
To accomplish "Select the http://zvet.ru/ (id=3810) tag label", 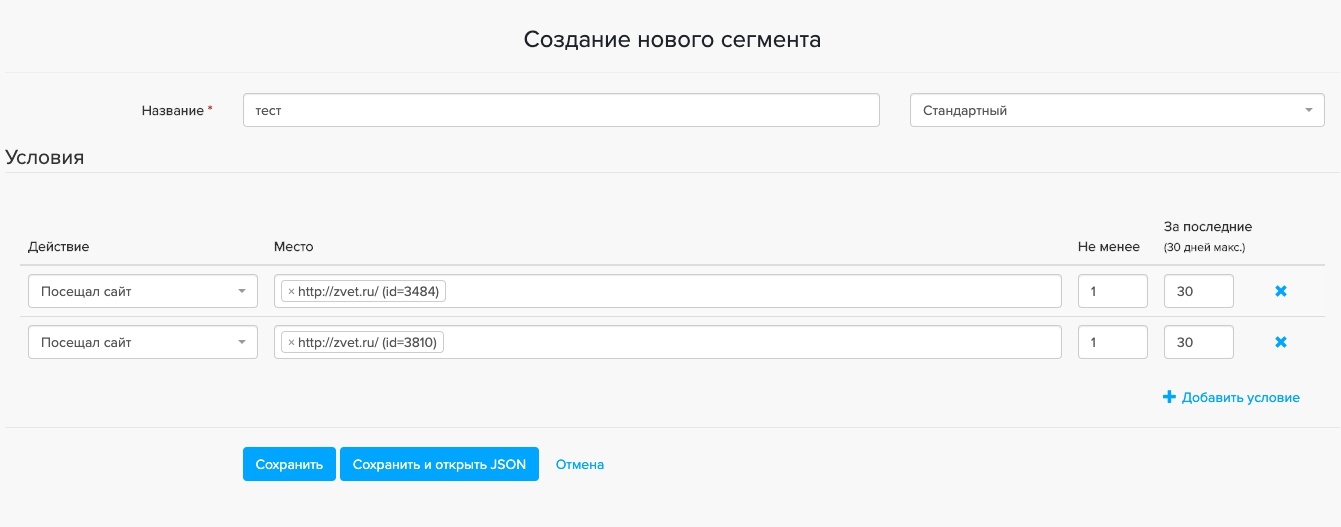I will pyautogui.click(x=369, y=343).
